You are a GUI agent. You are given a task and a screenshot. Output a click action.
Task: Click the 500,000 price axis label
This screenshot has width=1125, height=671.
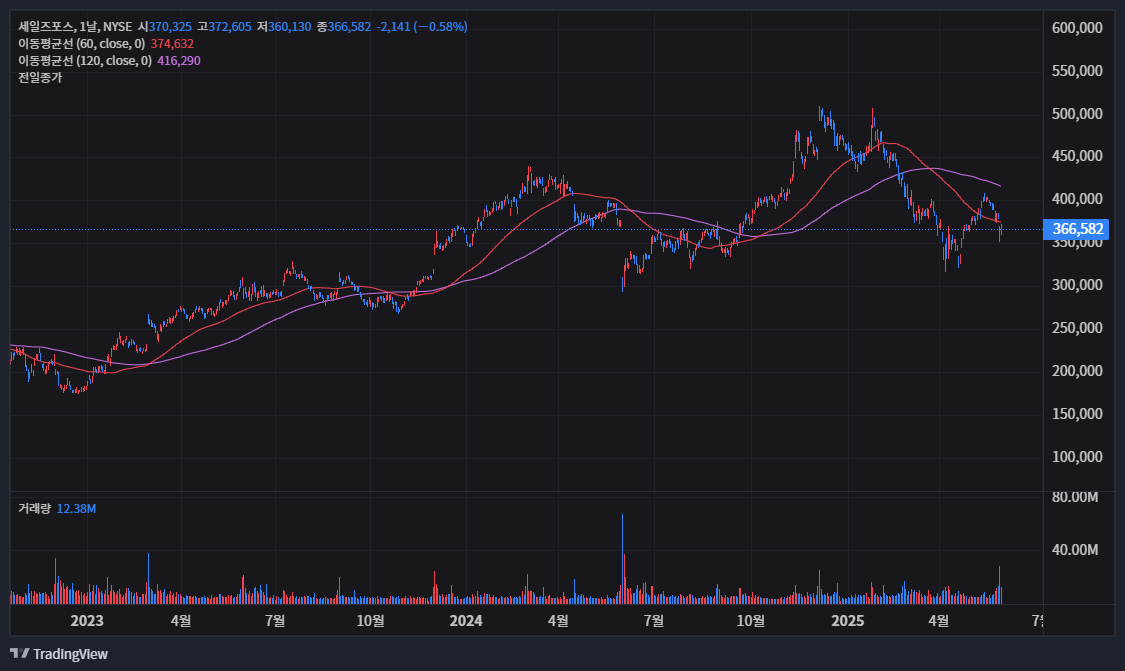1077,114
